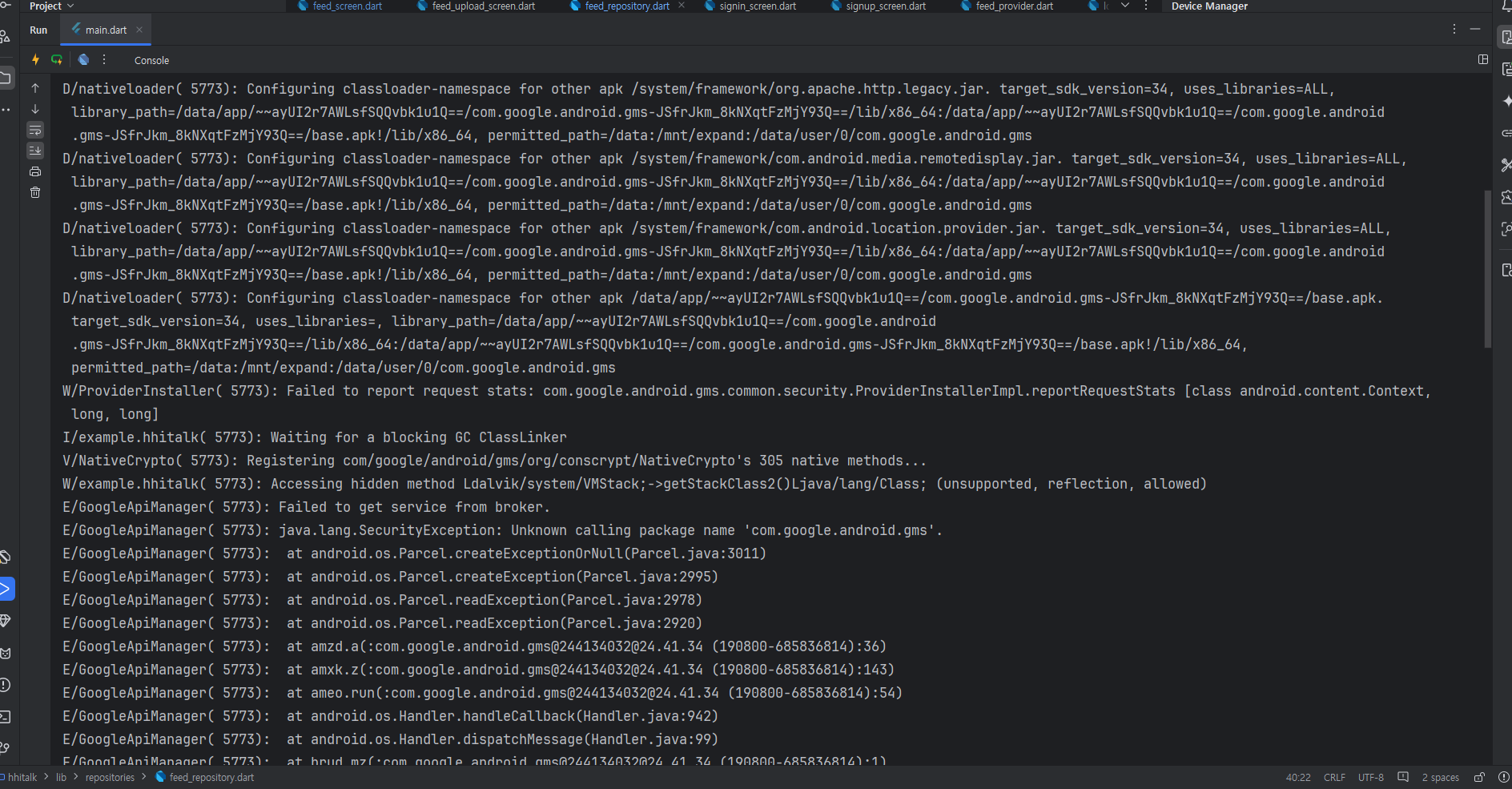
Task: Open the Resource Manager shapes icon
Action: pos(6,37)
